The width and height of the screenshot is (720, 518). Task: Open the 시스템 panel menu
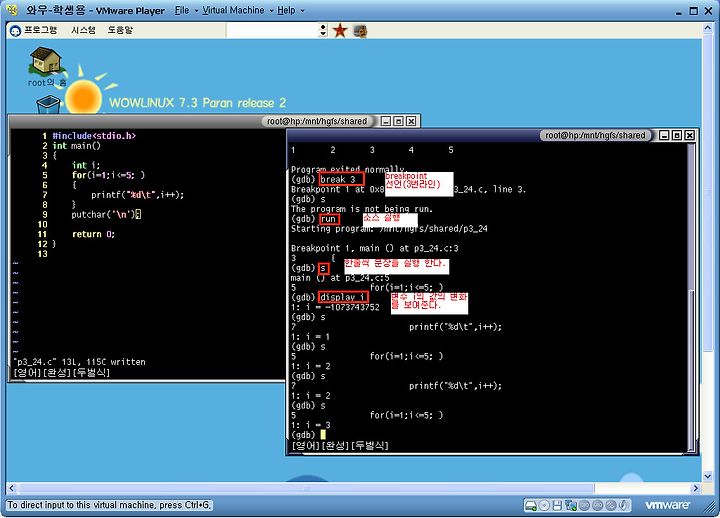pos(83,30)
